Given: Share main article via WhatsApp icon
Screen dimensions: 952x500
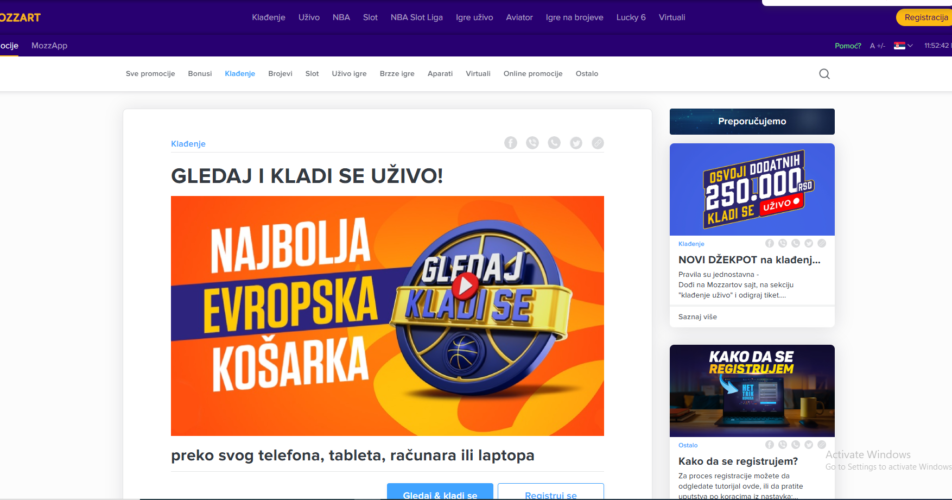Looking at the screenshot, I should [554, 143].
